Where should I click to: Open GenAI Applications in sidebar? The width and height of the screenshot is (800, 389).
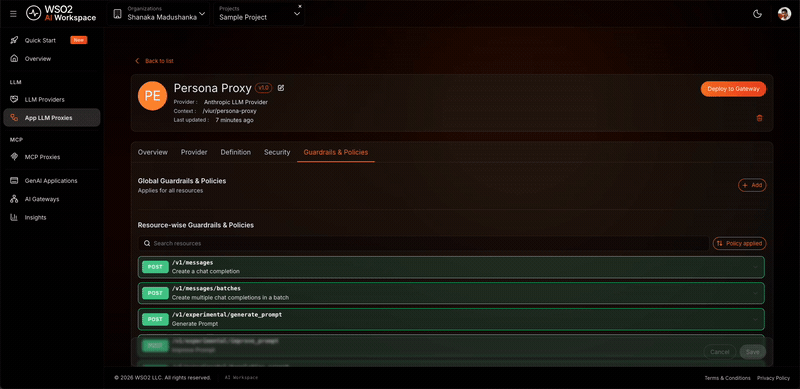[52, 181]
